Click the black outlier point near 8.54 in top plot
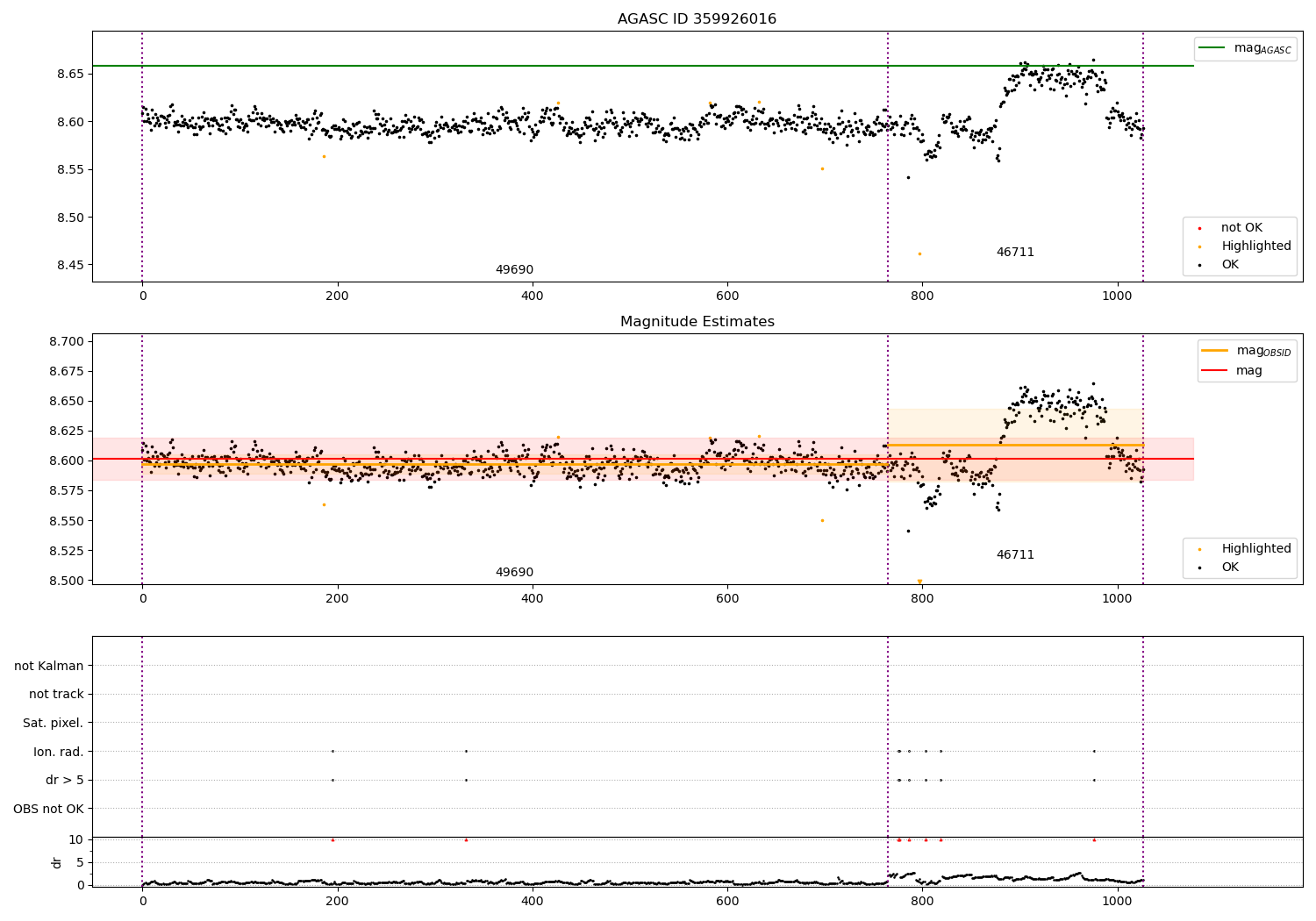 click(x=908, y=177)
